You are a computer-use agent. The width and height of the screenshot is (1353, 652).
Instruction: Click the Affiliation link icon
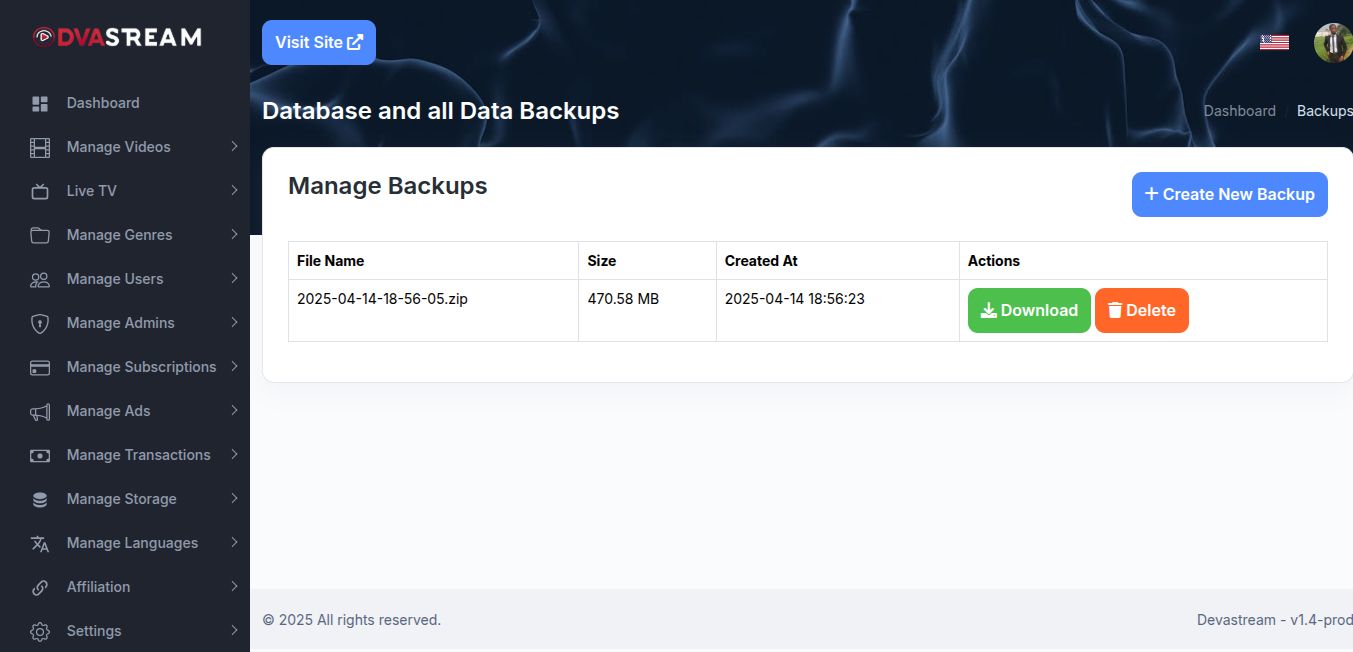[x=40, y=587]
